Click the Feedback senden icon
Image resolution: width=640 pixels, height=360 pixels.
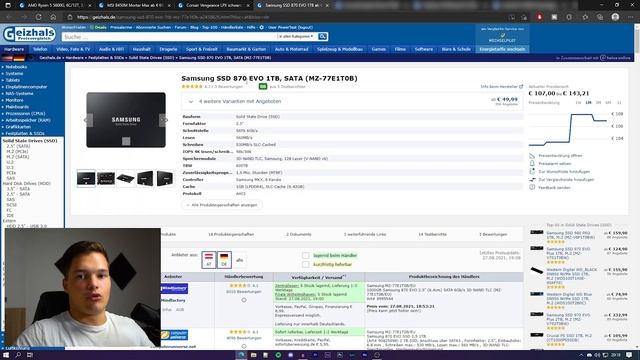point(532,187)
